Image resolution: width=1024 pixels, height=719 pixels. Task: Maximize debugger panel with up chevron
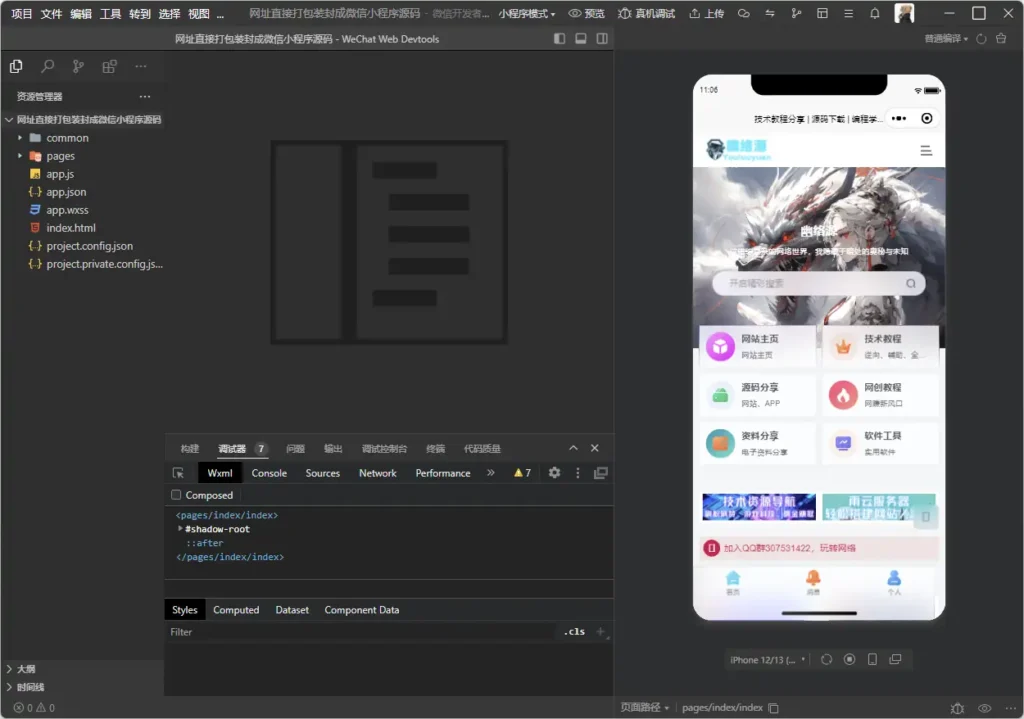pos(573,448)
